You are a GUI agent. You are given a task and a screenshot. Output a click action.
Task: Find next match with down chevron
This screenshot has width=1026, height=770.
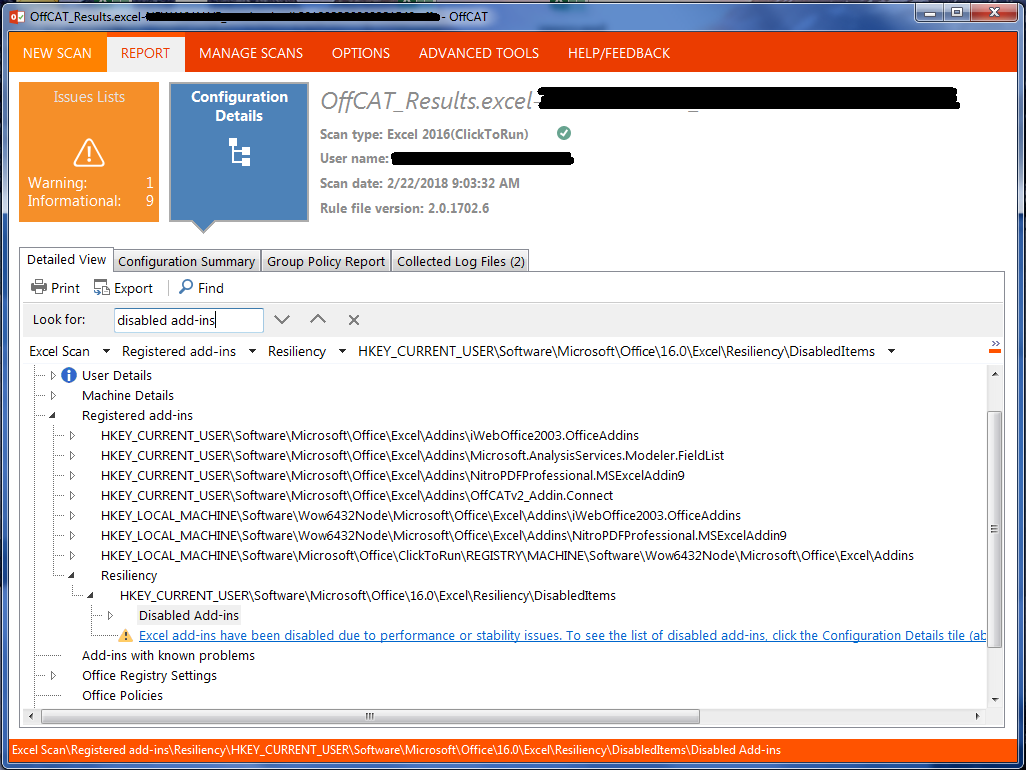tap(282, 320)
